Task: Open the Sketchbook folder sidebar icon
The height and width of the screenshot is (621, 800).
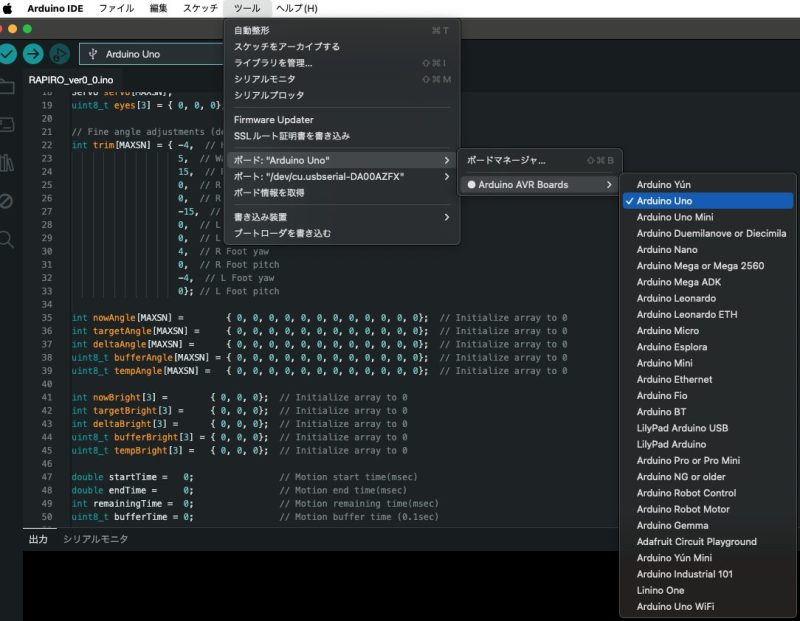Action: point(7,86)
